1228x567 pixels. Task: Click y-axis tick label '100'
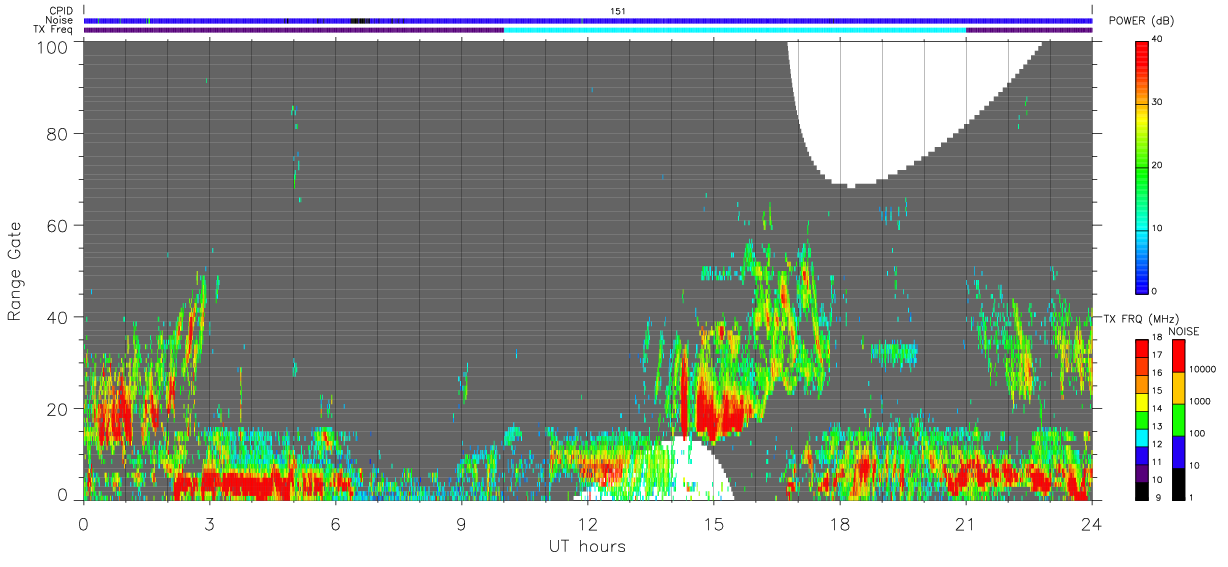click(x=52, y=46)
